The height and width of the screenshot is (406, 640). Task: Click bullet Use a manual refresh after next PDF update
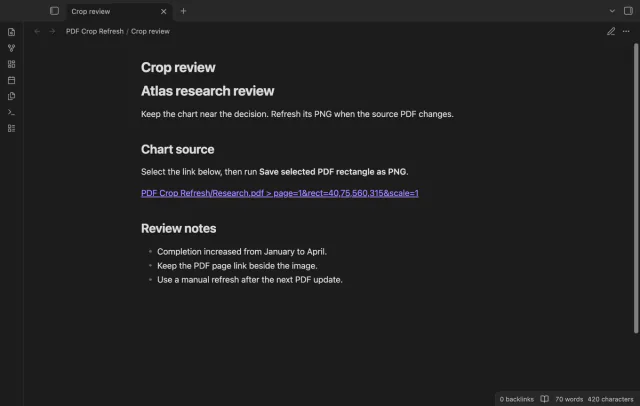tap(250, 280)
